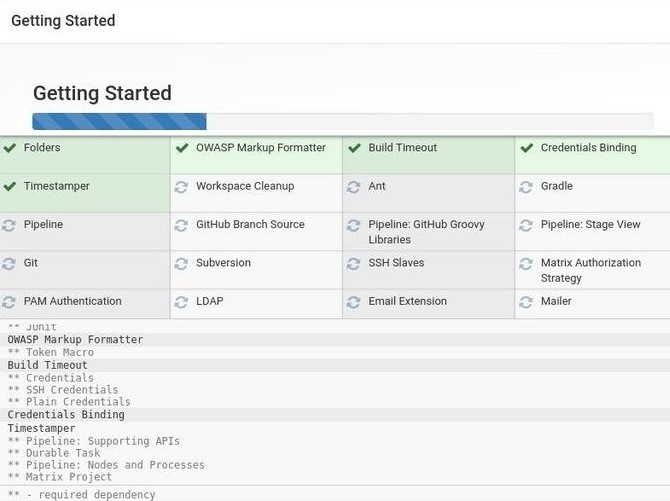Screen dimensions: 670x501
Task: Click the green checkmark beside Folders
Action: click(x=9, y=148)
